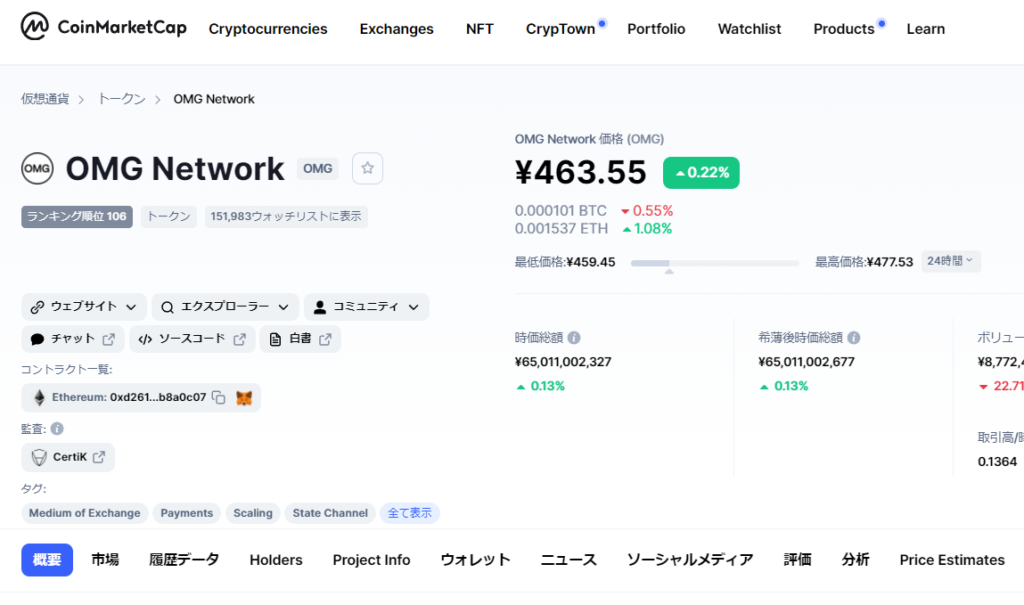Expand the エクスプローラー dropdown
This screenshot has width=1024, height=605.
coord(225,307)
